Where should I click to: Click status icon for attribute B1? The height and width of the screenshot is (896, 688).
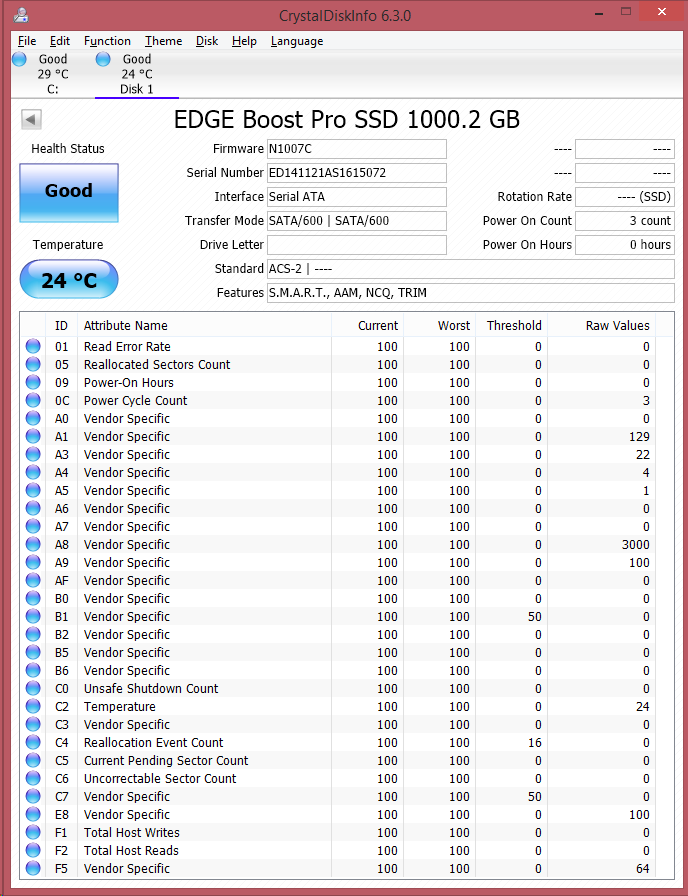tap(33, 617)
